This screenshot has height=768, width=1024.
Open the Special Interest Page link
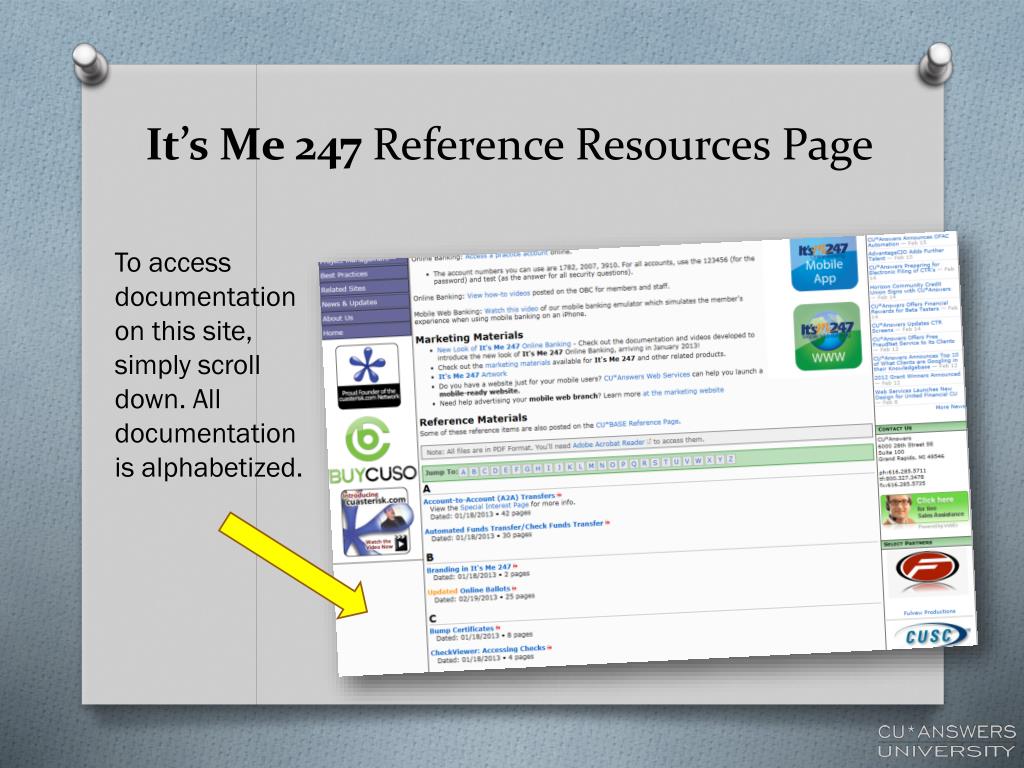point(494,506)
